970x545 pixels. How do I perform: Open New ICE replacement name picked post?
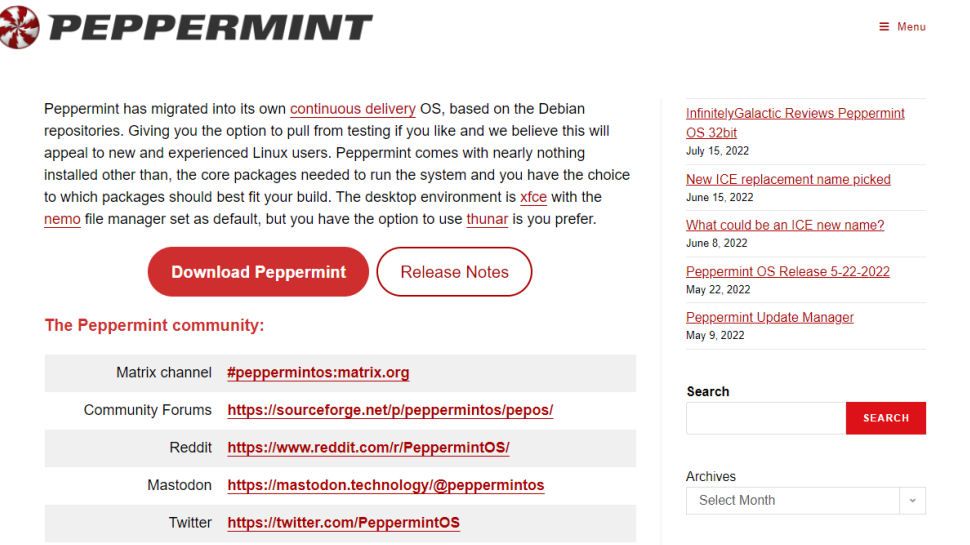788,180
